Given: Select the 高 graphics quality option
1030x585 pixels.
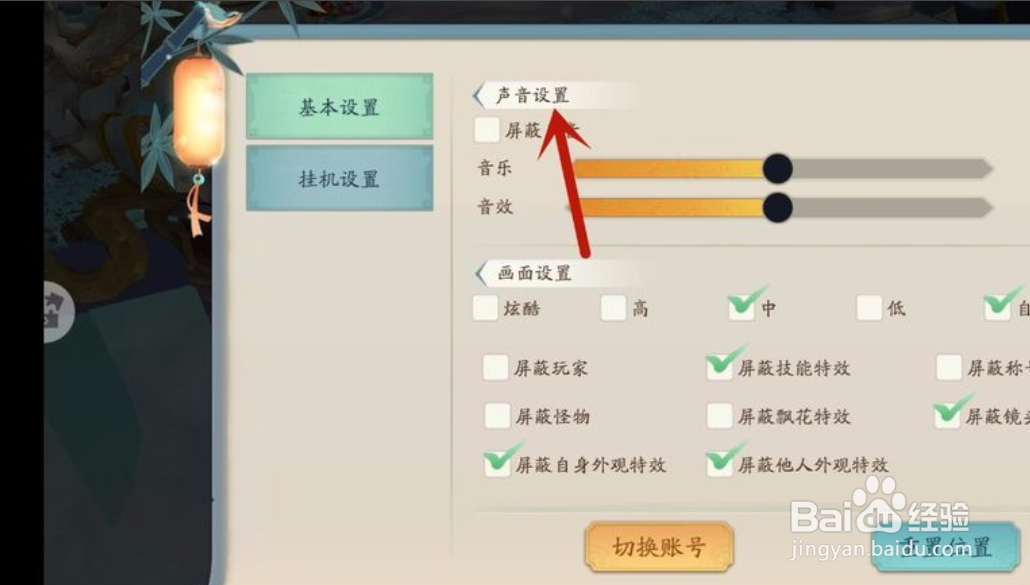Looking at the screenshot, I should pyautogui.click(x=614, y=308).
